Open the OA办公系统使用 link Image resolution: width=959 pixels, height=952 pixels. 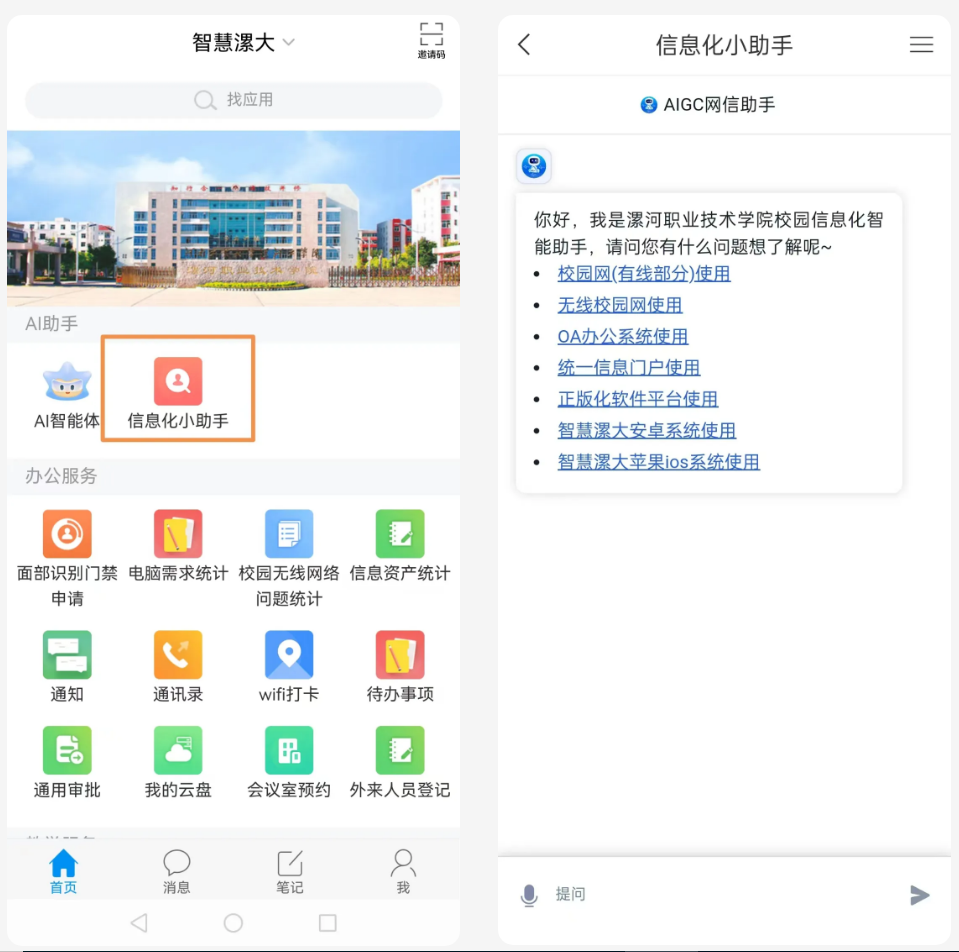click(x=623, y=336)
